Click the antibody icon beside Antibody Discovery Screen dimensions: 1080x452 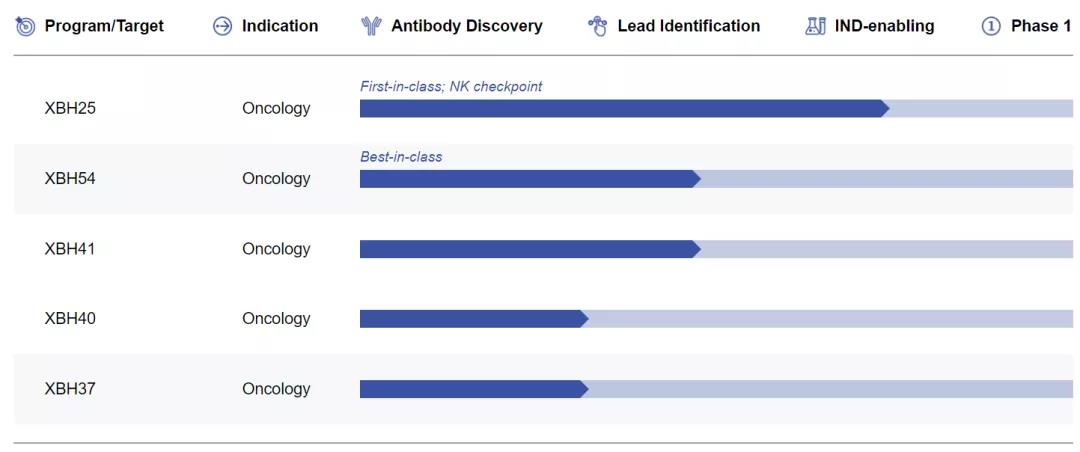tap(371, 26)
